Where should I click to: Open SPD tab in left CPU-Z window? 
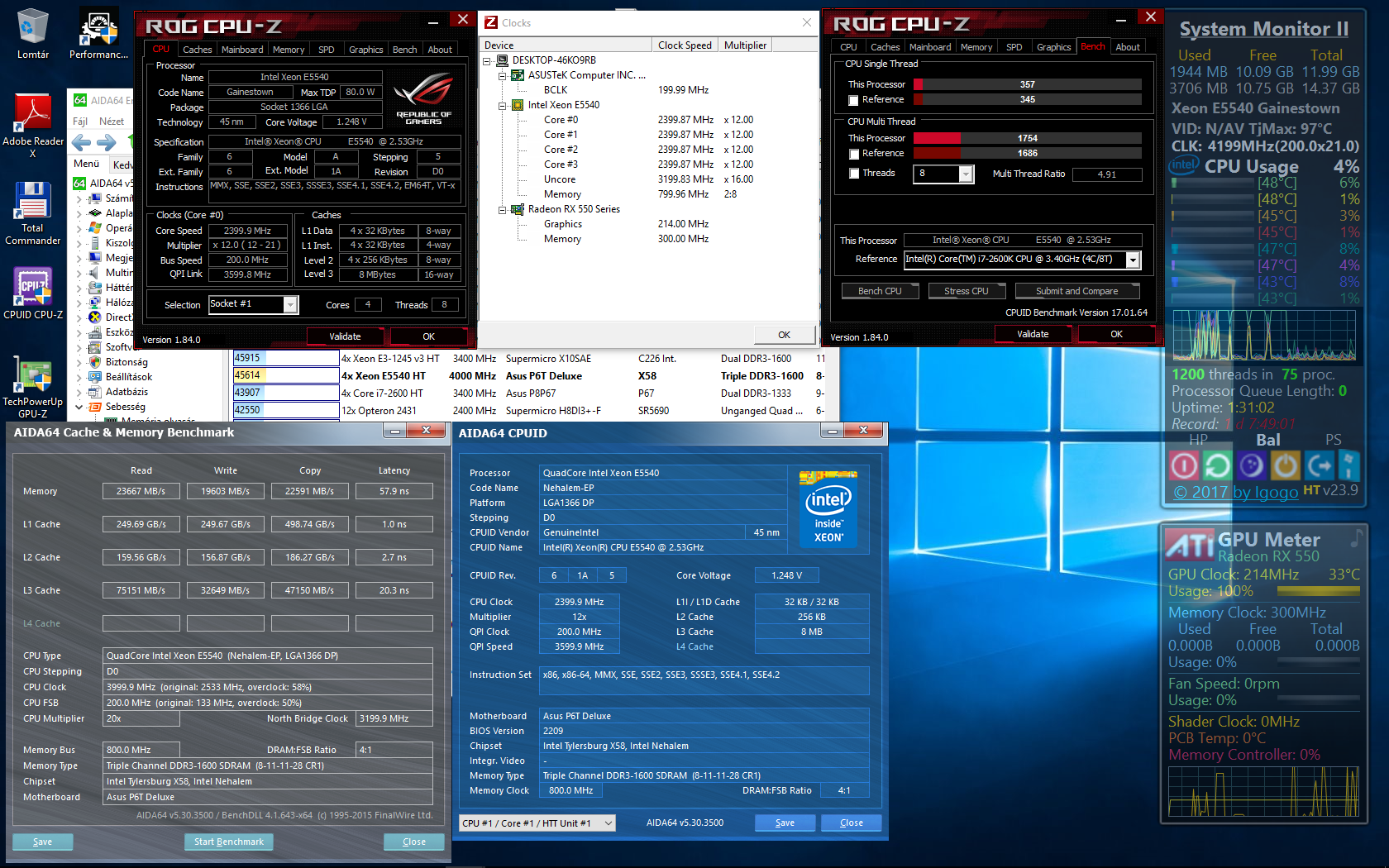coord(327,50)
